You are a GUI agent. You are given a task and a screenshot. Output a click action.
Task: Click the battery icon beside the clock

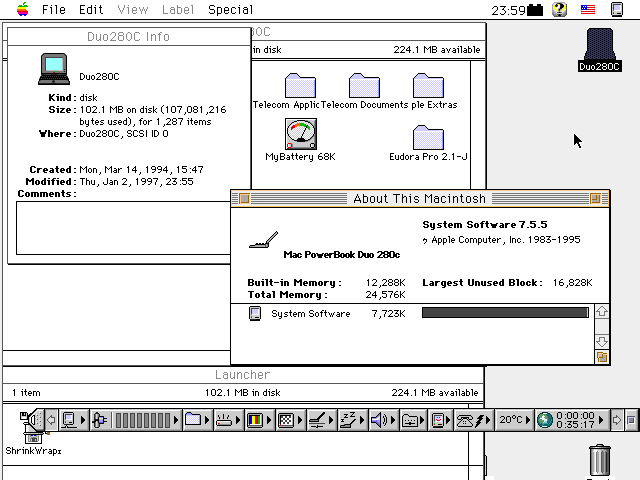(535, 10)
